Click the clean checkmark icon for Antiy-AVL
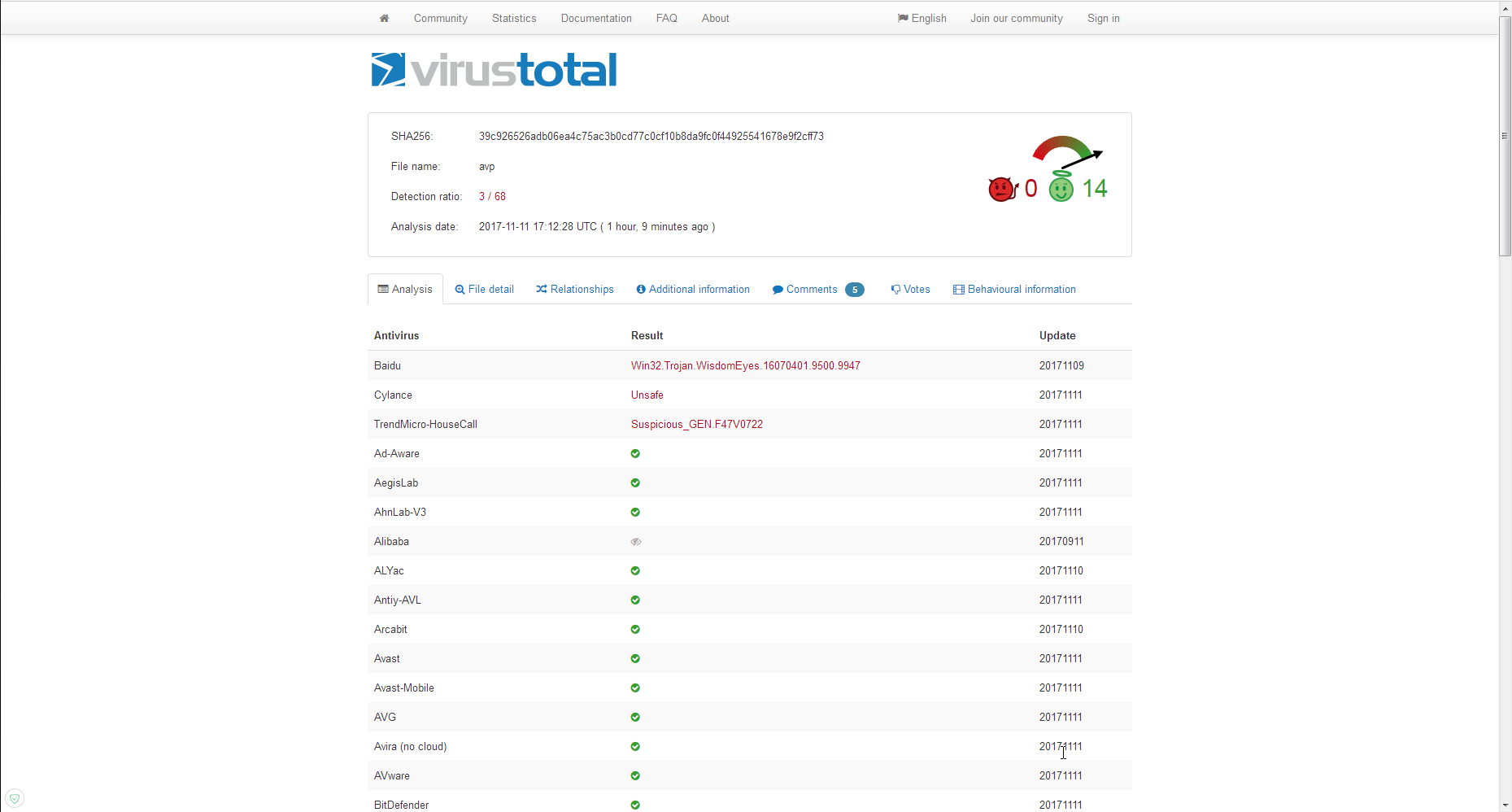This screenshot has width=1512, height=812. [635, 600]
